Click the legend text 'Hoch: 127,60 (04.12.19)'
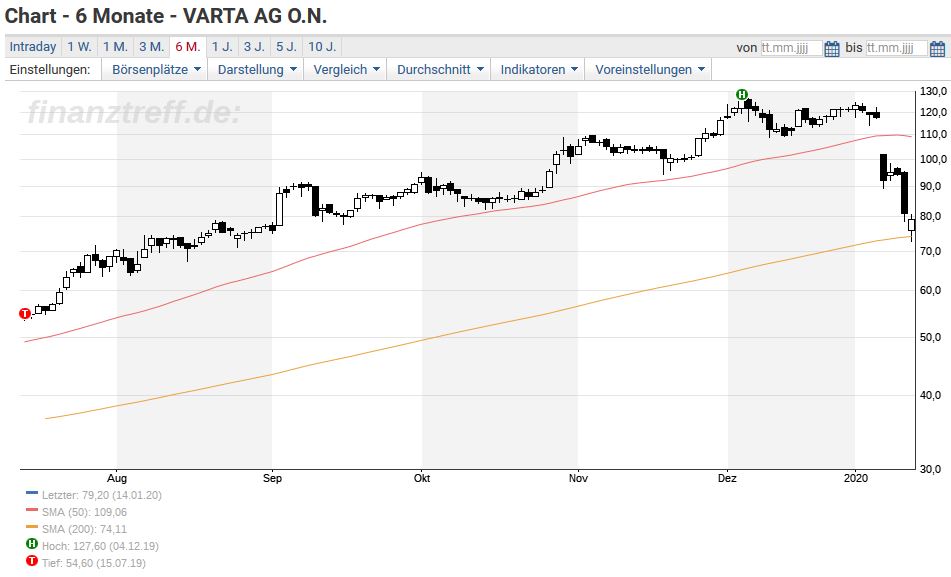Screen dimensions: 951x577 (100, 546)
